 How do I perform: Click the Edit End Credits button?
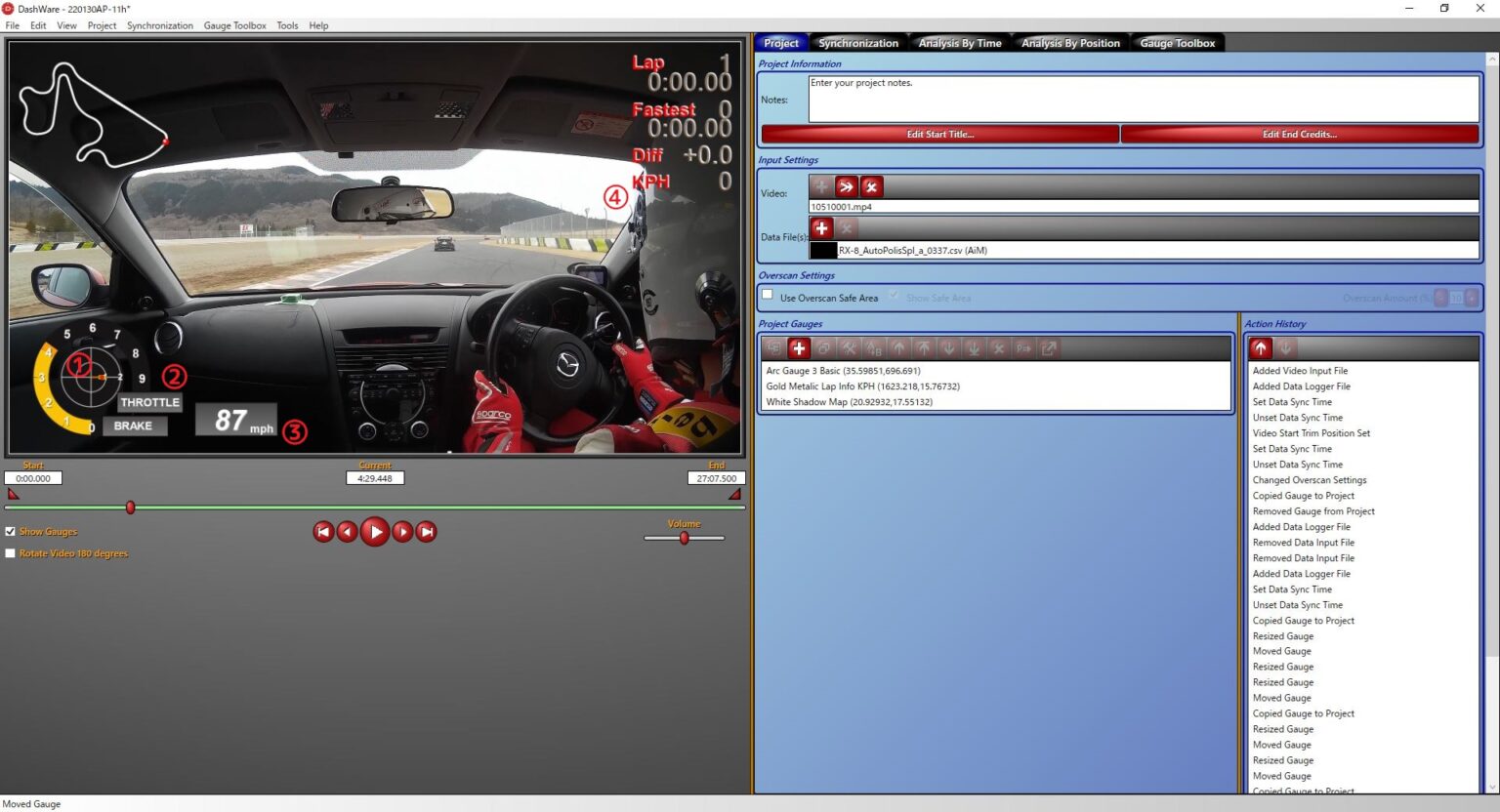point(1299,134)
